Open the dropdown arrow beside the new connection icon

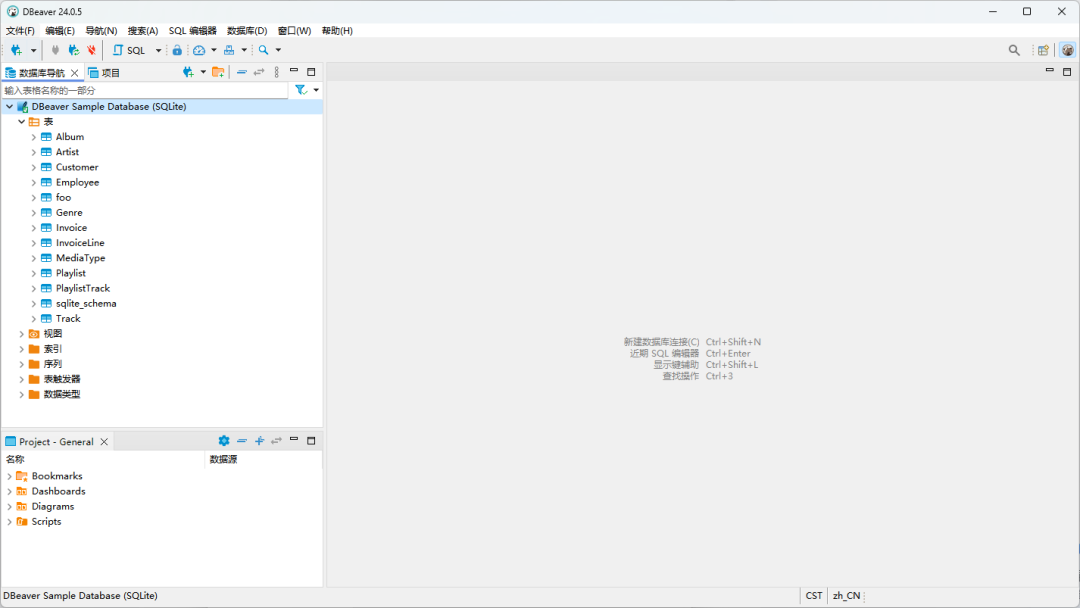click(33, 50)
